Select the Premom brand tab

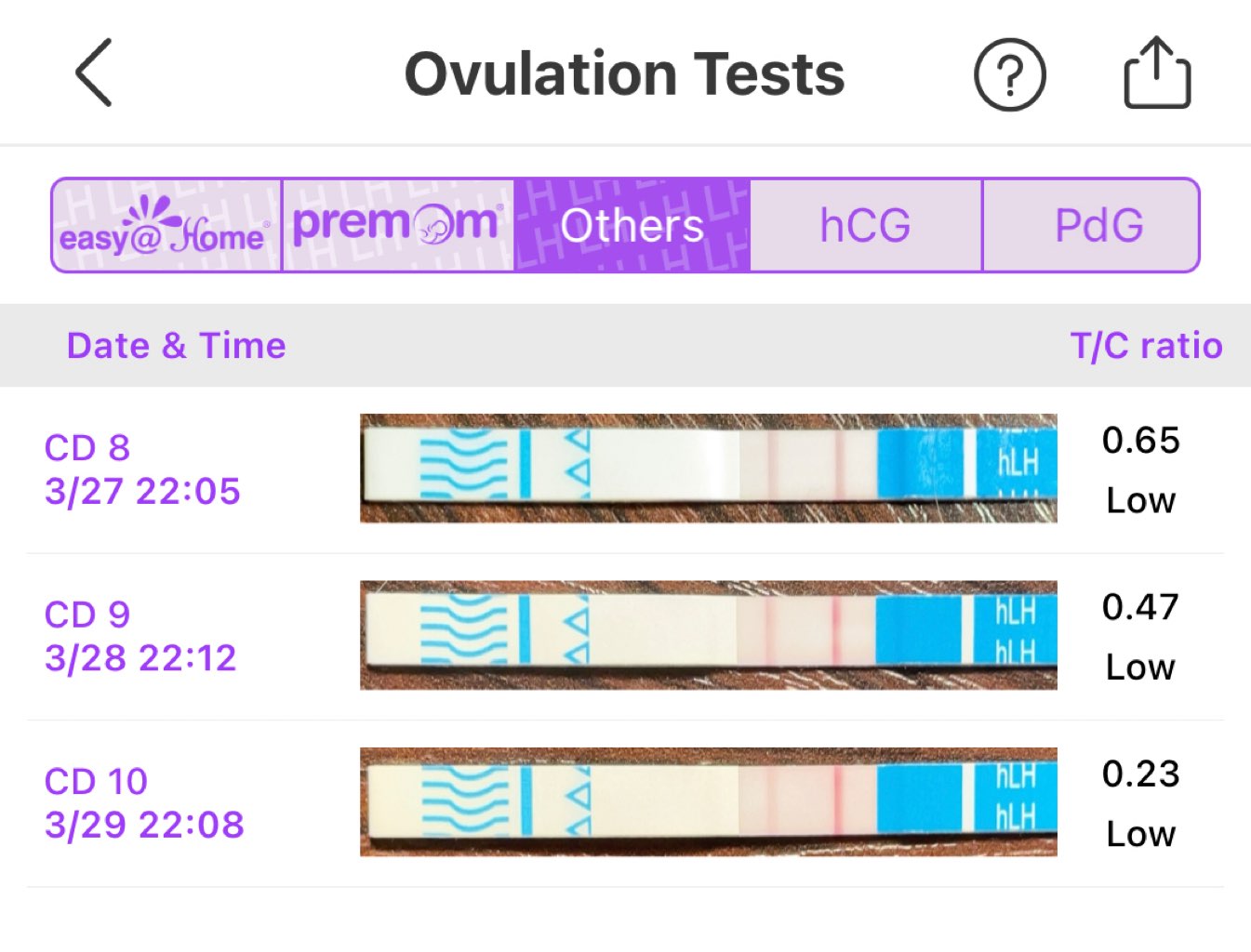pos(398,225)
